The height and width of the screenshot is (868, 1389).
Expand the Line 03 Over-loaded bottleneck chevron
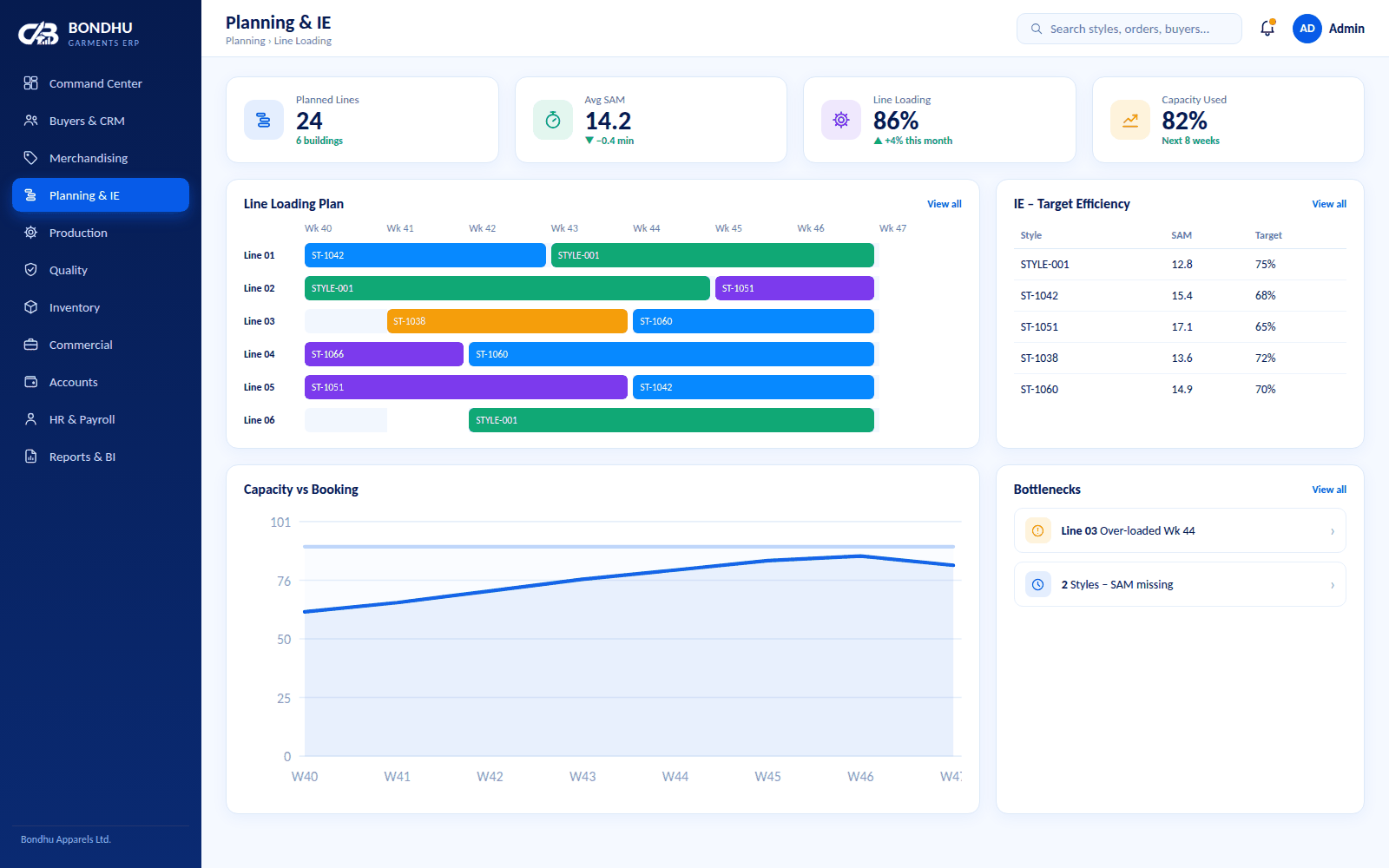[x=1333, y=531]
